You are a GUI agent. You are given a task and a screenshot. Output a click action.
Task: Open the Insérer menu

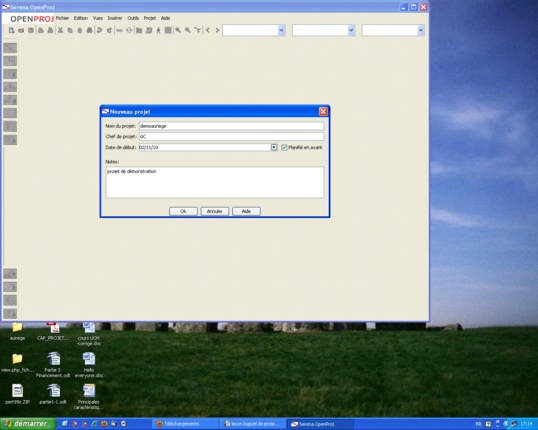[x=115, y=18]
